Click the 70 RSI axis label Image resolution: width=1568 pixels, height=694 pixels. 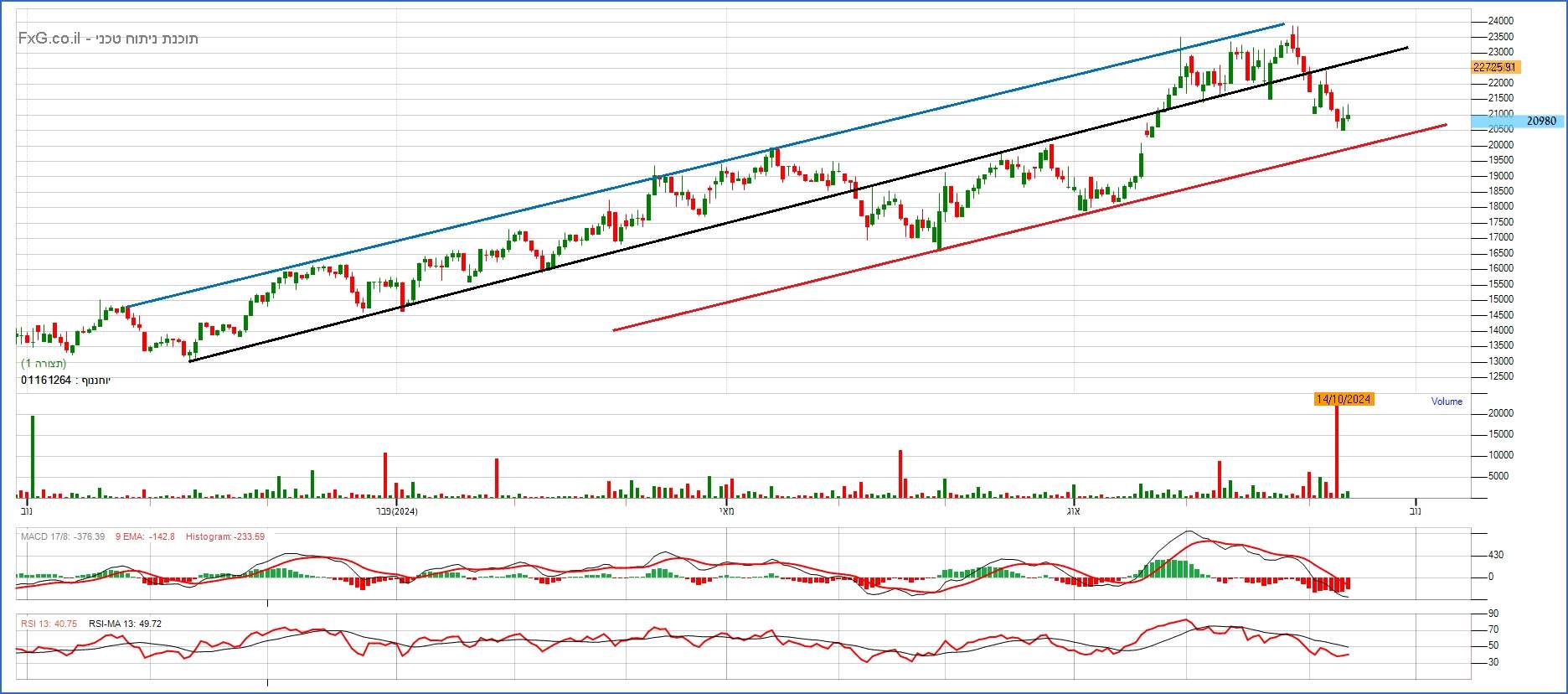pyautogui.click(x=1493, y=629)
